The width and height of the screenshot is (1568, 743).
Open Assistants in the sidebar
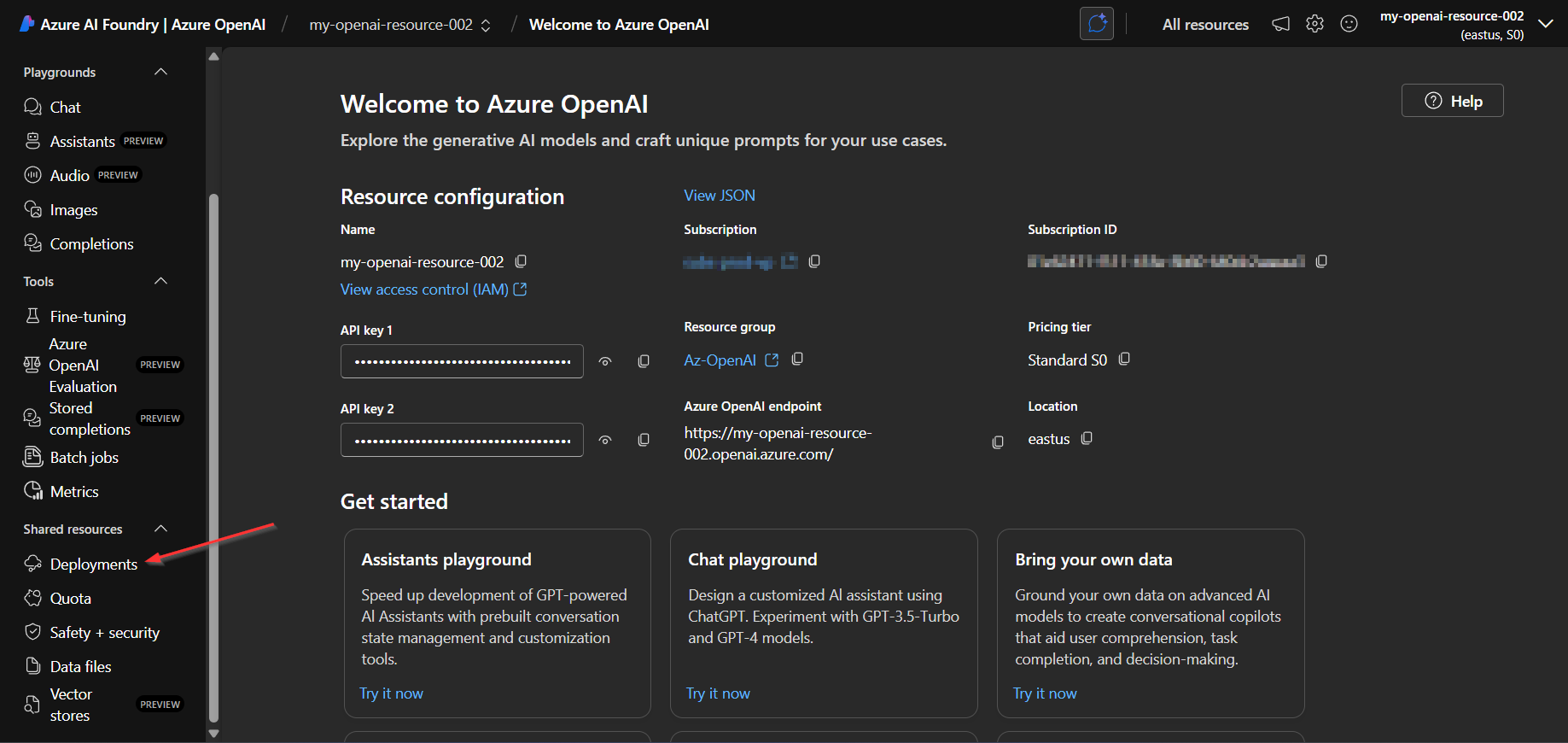82,141
